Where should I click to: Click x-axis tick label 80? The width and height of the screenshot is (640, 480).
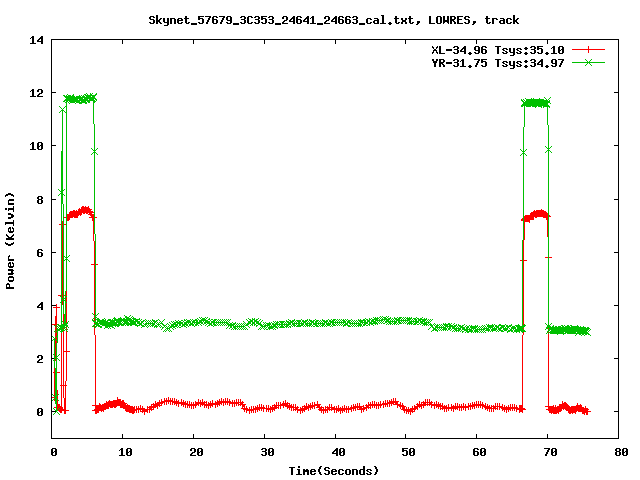(x=621, y=452)
